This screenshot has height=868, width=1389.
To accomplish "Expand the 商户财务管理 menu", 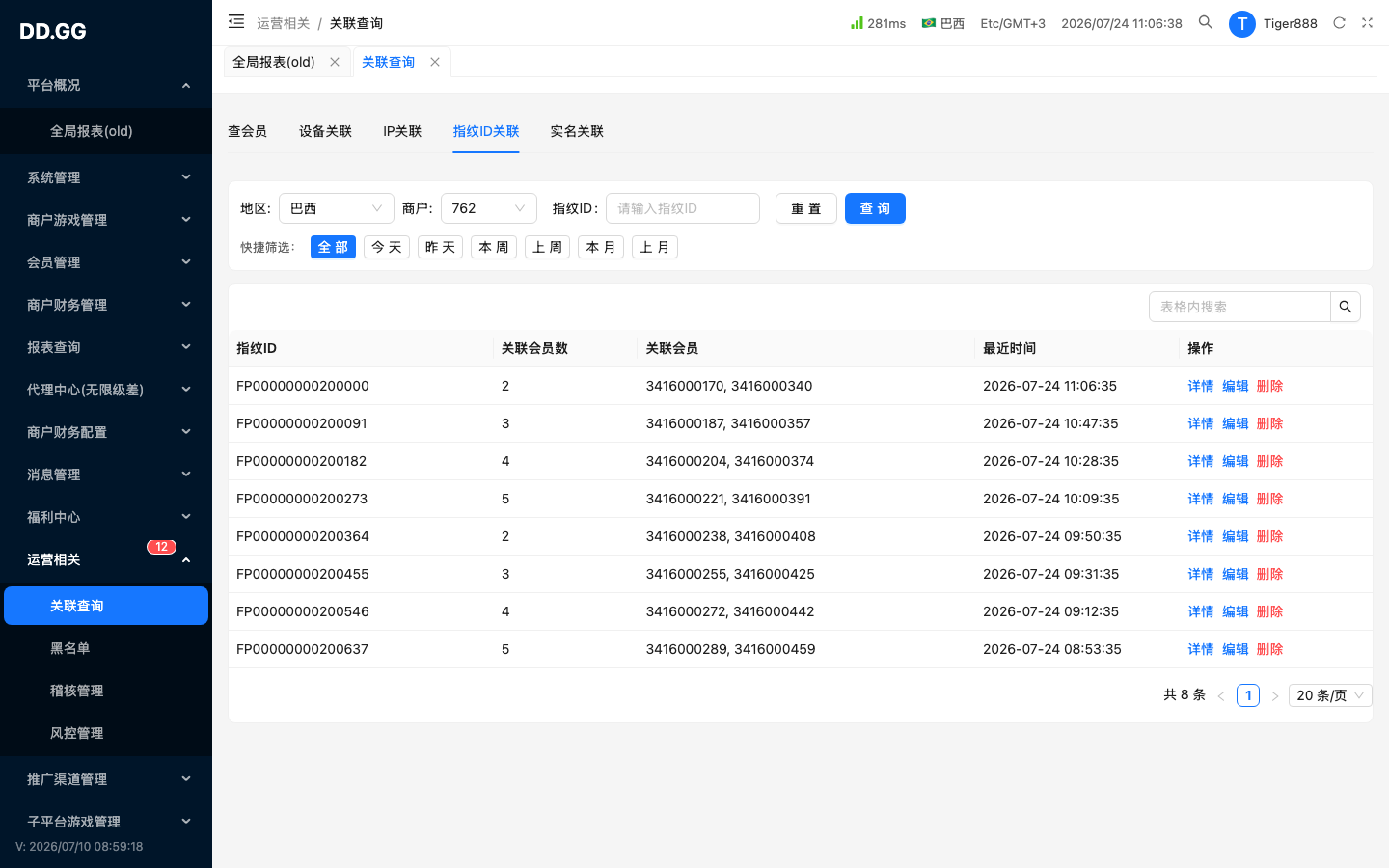I will (x=106, y=305).
